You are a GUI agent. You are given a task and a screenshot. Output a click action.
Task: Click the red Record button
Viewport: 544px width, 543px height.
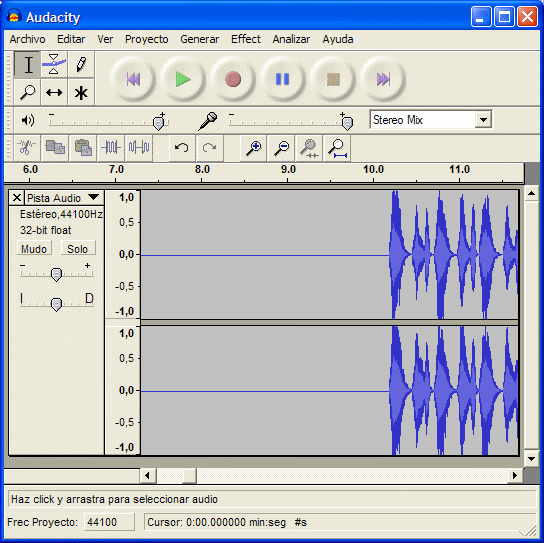pos(233,79)
